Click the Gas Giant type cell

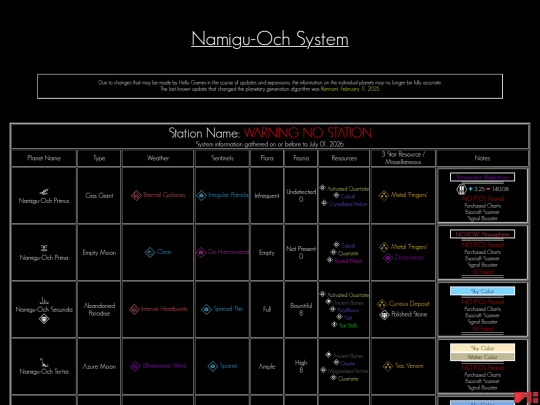[x=99, y=196]
